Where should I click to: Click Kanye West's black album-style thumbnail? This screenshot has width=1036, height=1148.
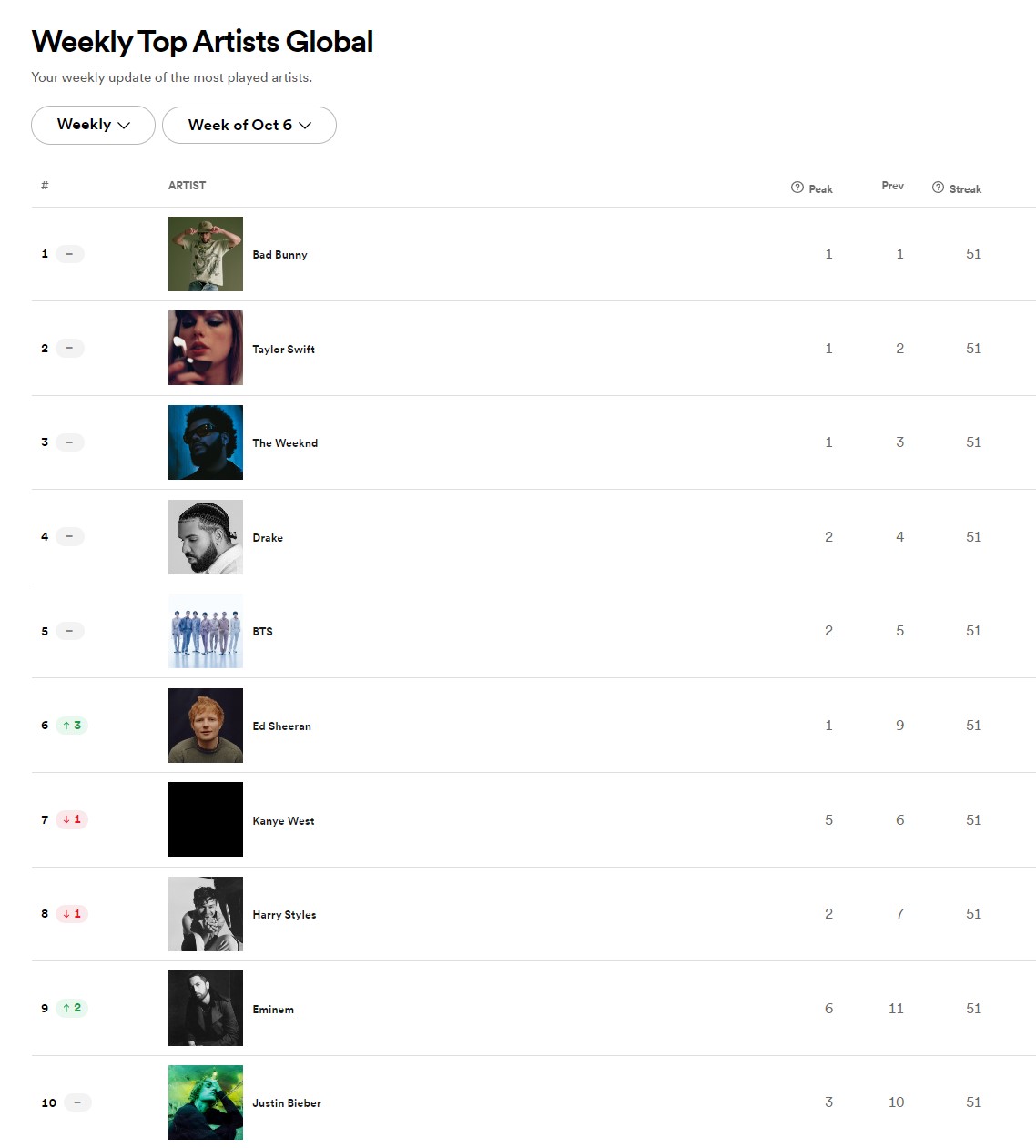[x=205, y=819]
